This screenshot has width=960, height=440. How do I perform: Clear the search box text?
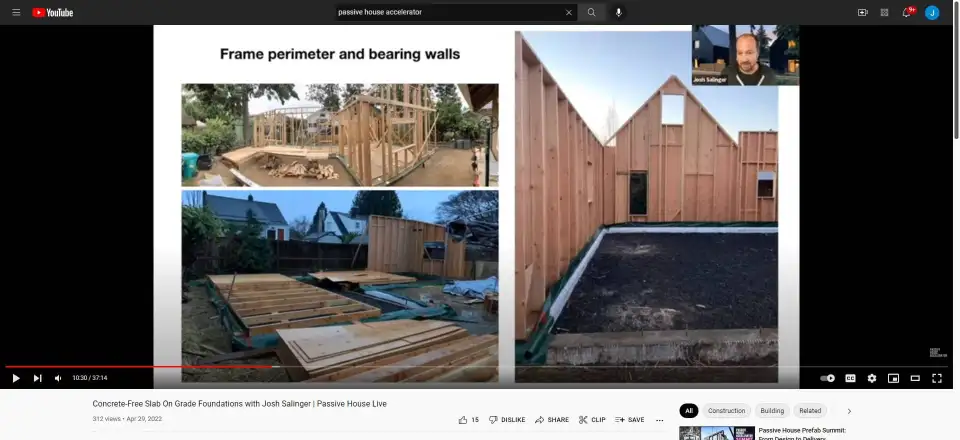click(569, 12)
